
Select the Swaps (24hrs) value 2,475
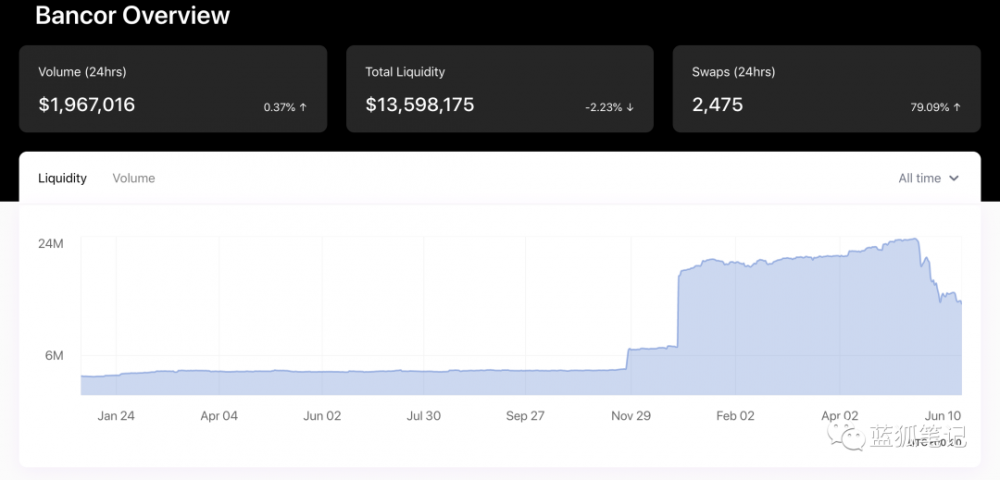(717, 105)
